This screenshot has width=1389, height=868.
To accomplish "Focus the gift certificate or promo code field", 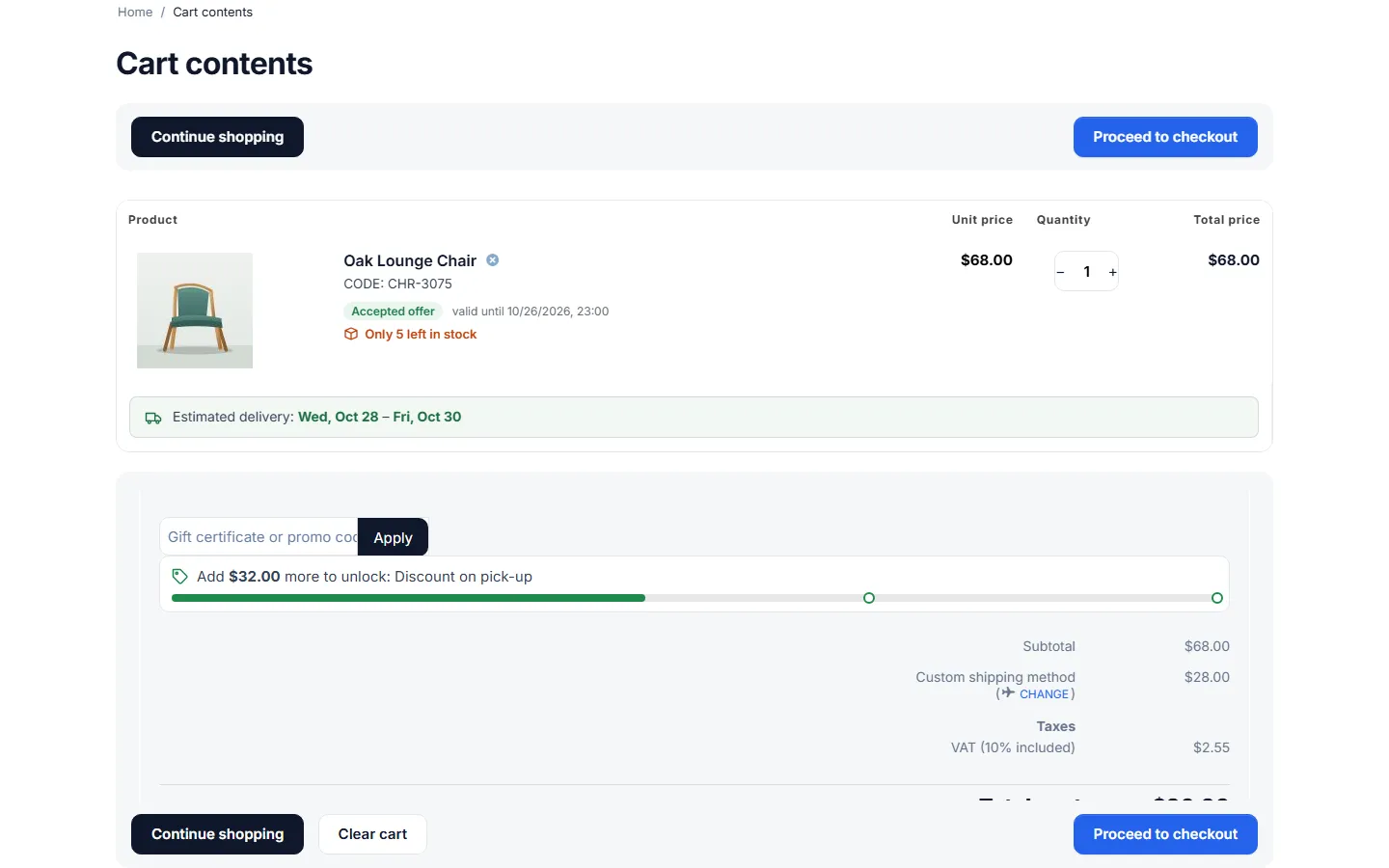I will (x=259, y=537).
